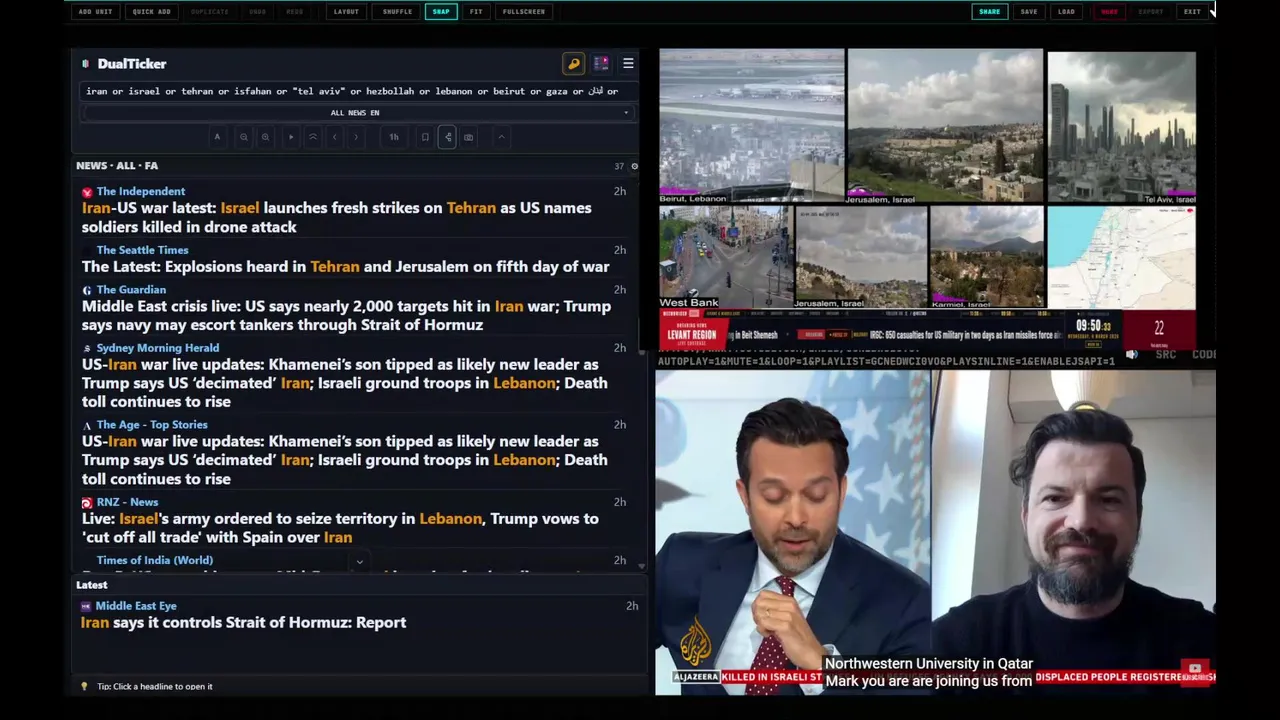
Task: Click the golden key icon in DualTicker header
Action: (574, 64)
